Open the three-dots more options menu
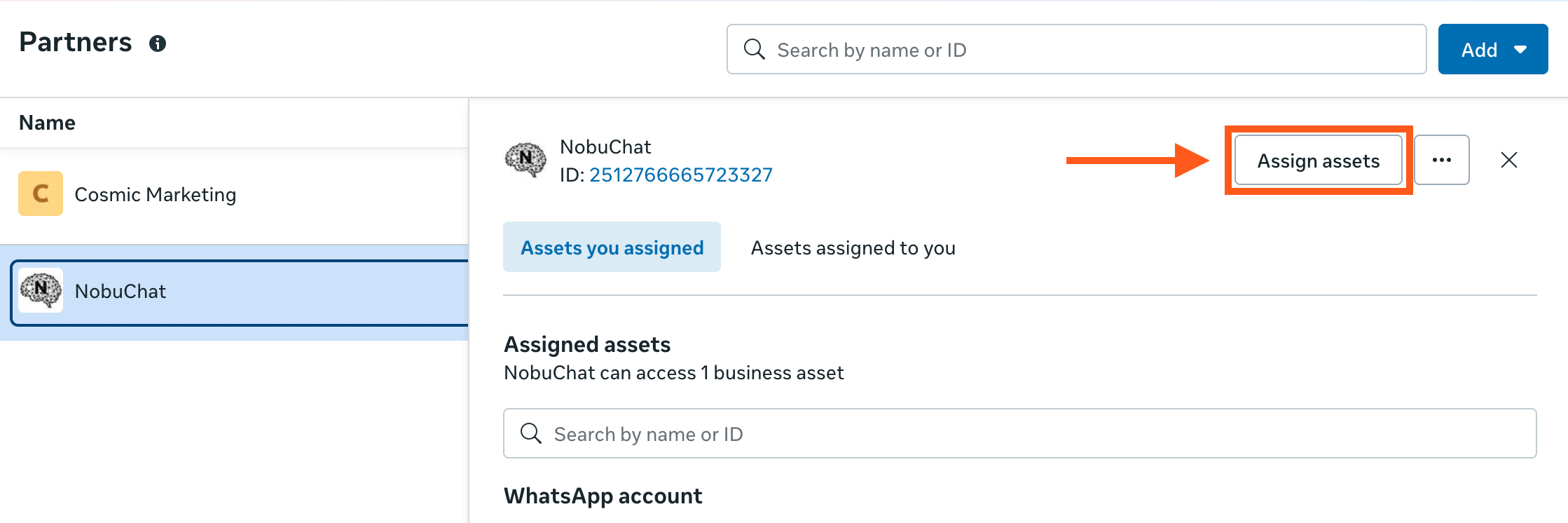The image size is (1568, 523). point(1441,160)
